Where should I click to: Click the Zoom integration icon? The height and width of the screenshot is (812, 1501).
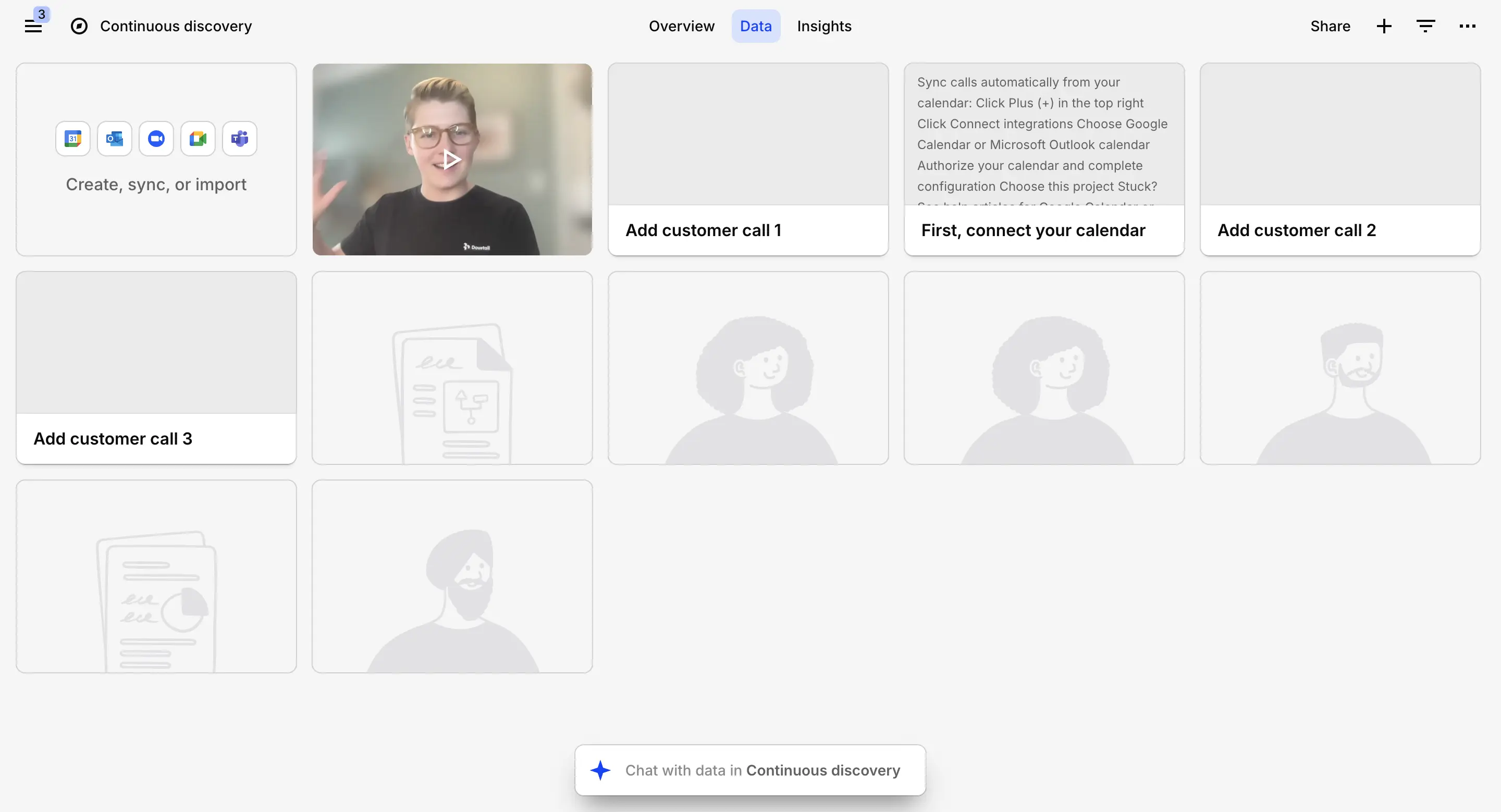[x=156, y=138]
